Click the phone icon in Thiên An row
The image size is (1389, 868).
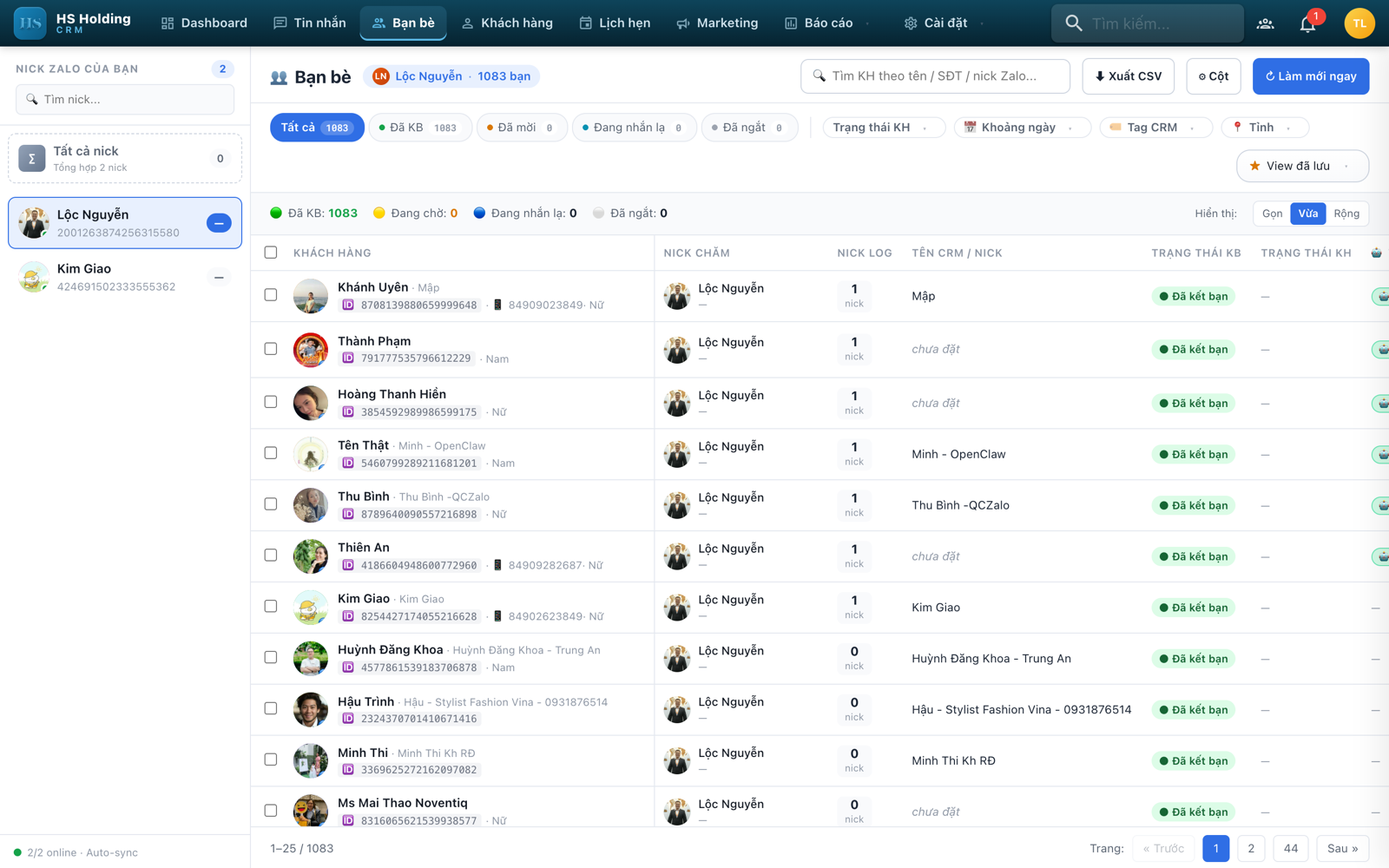click(497, 565)
